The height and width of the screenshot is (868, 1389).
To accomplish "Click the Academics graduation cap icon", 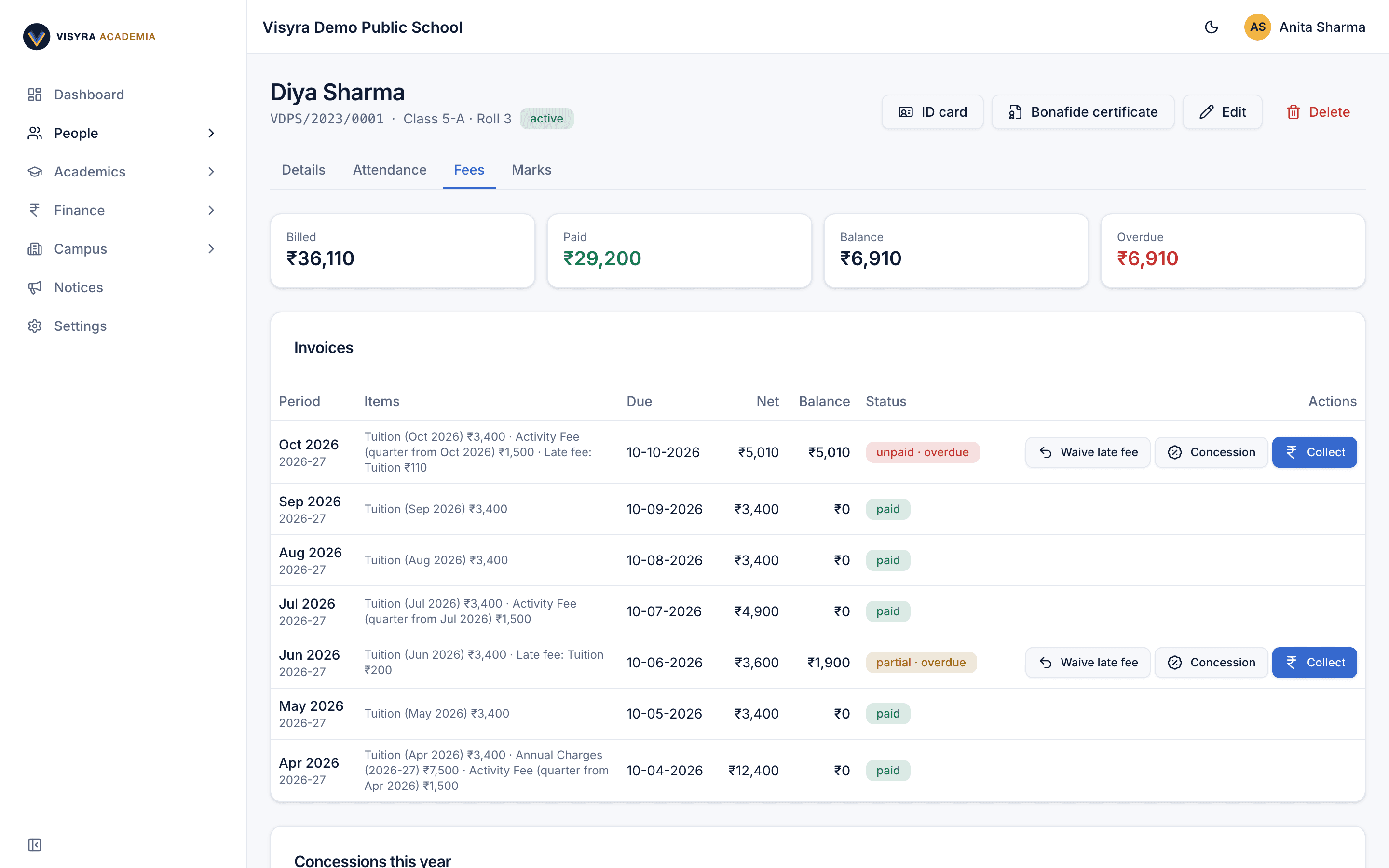I will coord(34,171).
